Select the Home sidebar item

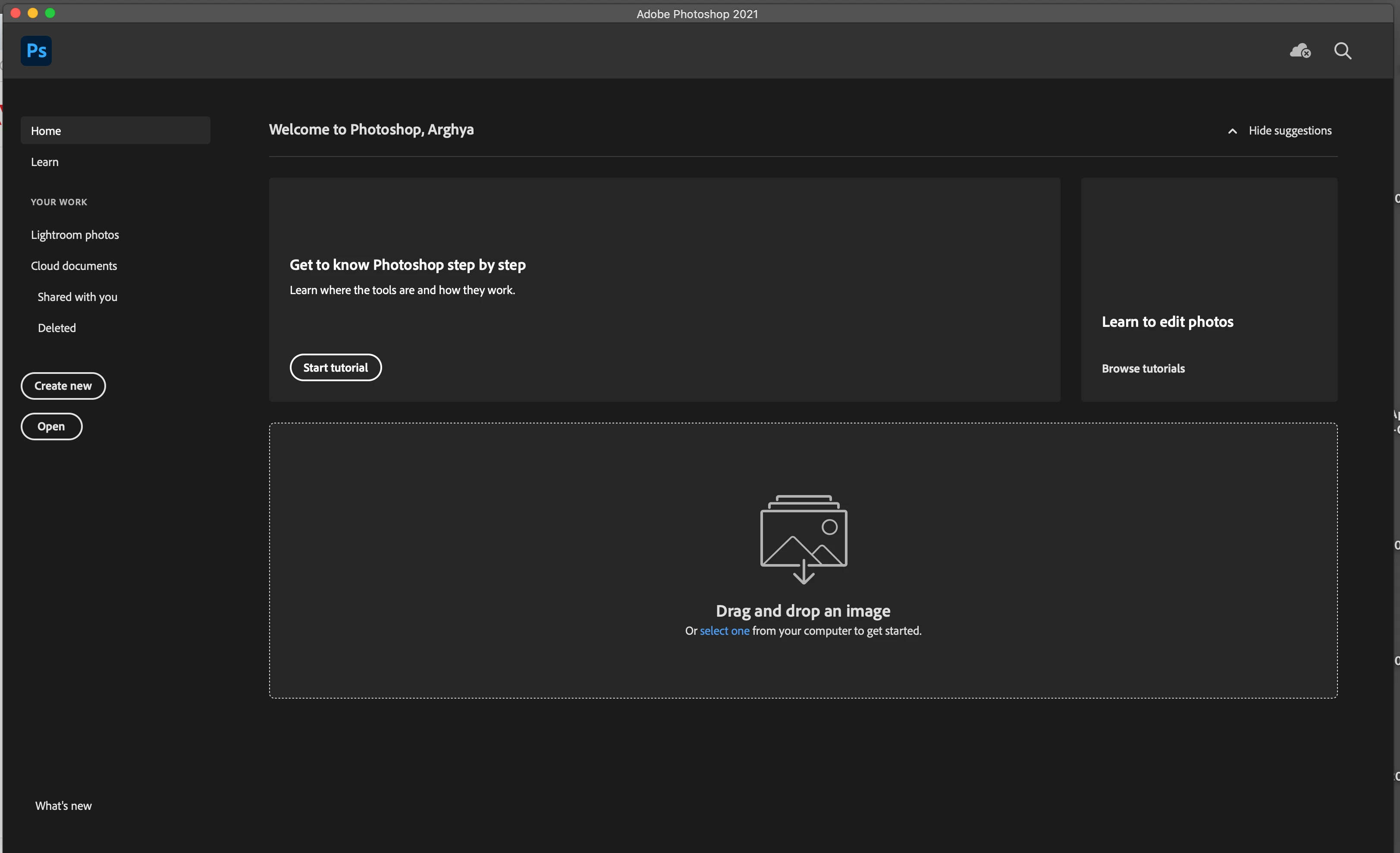pyautogui.click(x=46, y=131)
